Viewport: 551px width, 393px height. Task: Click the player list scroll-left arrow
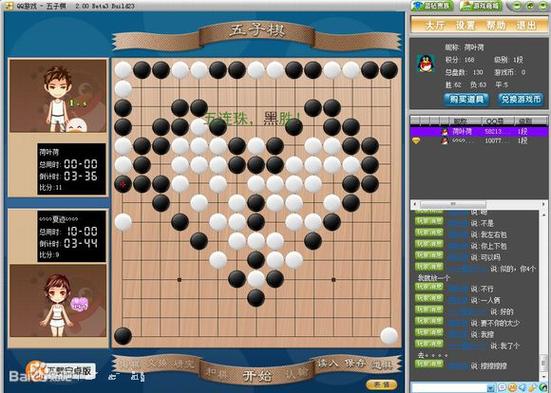[x=415, y=204]
